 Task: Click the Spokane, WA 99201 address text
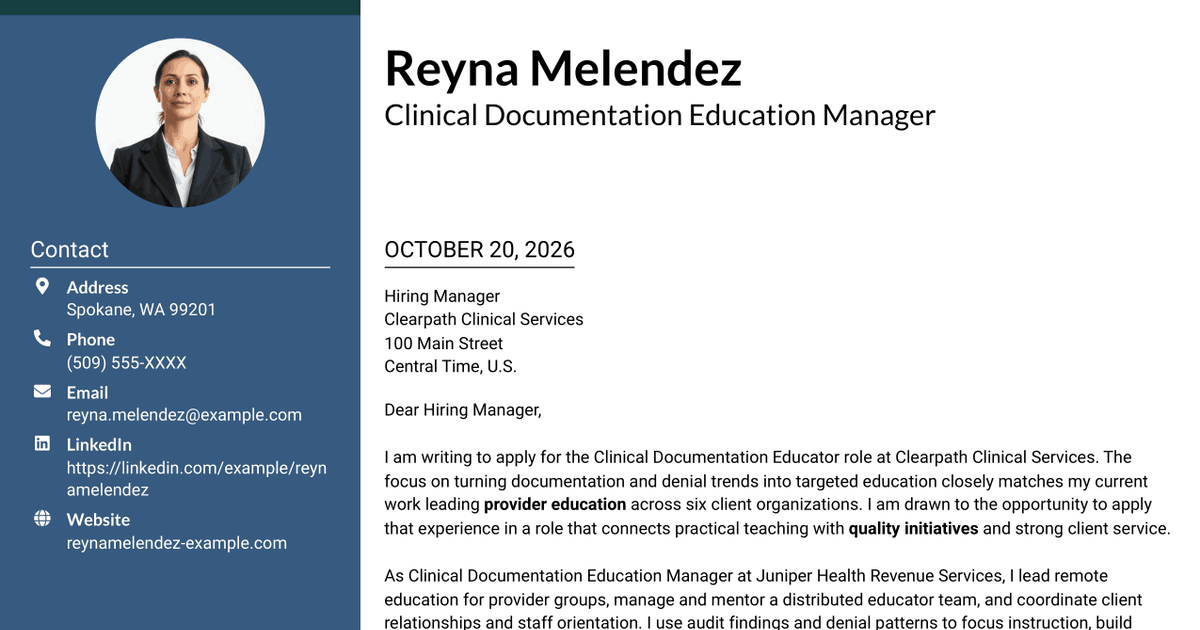(x=141, y=309)
